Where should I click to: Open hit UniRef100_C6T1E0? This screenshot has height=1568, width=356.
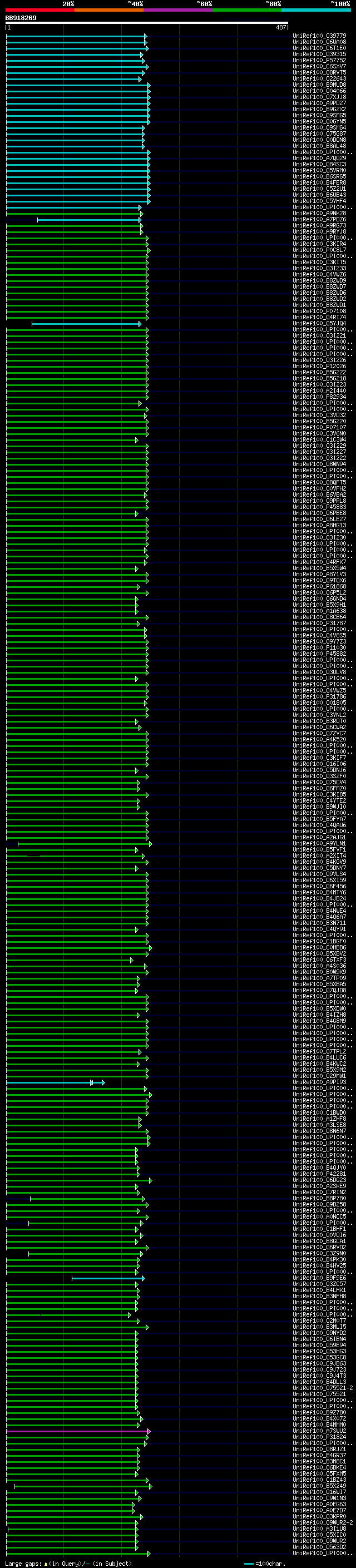(319, 48)
